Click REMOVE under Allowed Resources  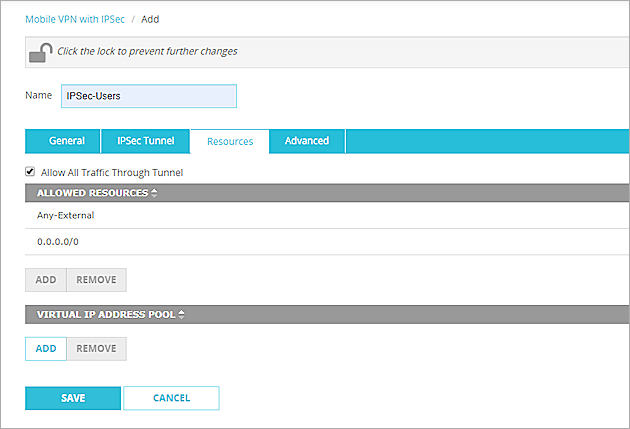[96, 280]
